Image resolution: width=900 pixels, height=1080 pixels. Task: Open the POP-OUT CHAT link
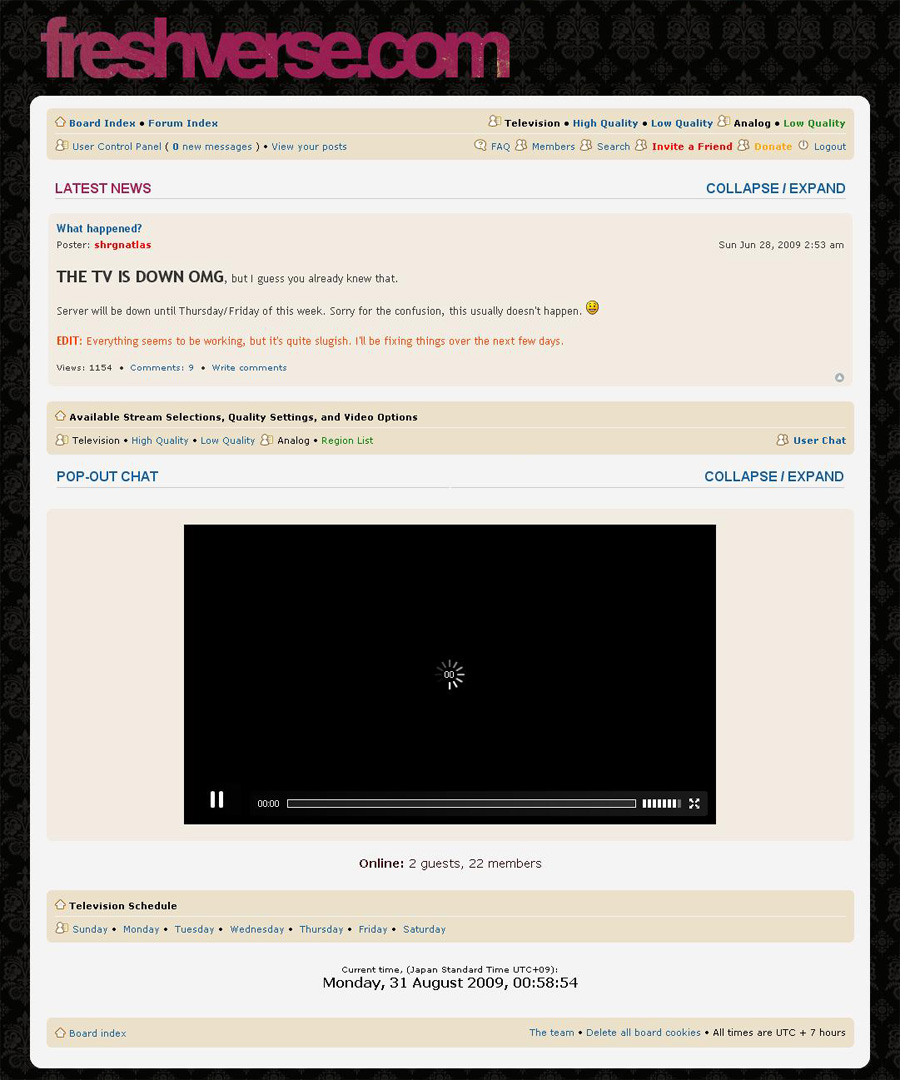[107, 476]
